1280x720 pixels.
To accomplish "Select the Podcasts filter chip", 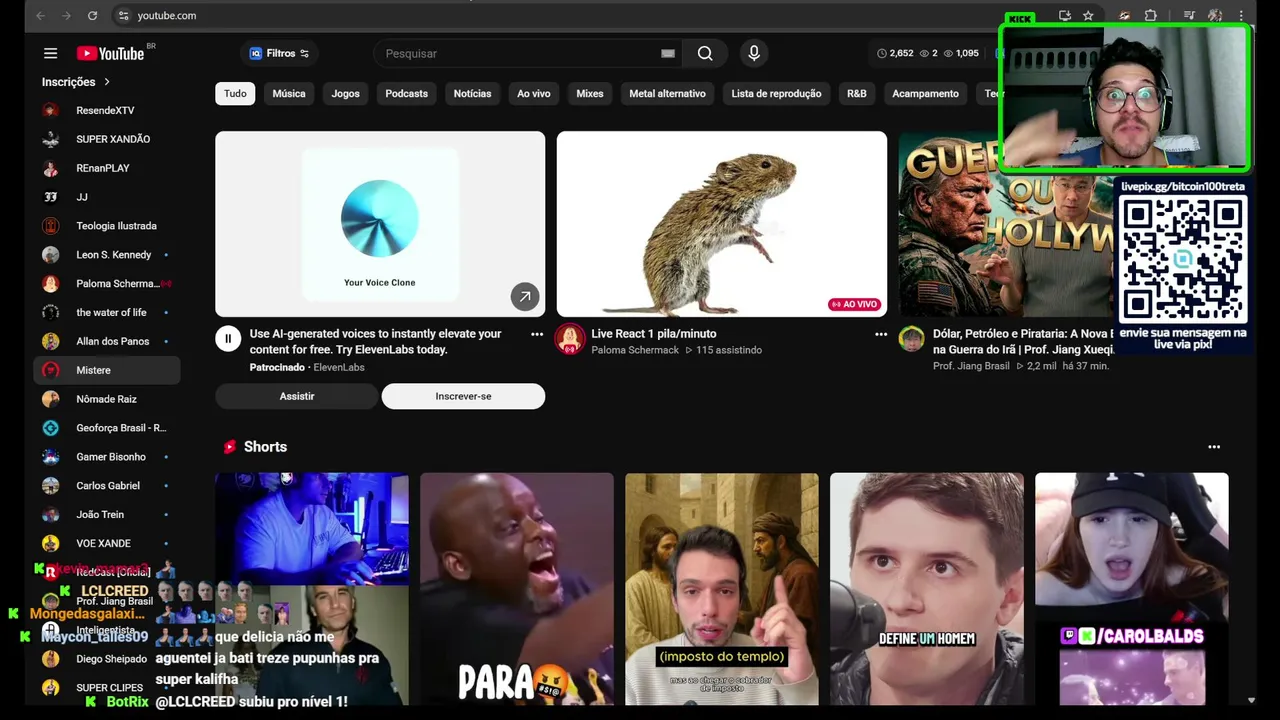I will tap(407, 94).
